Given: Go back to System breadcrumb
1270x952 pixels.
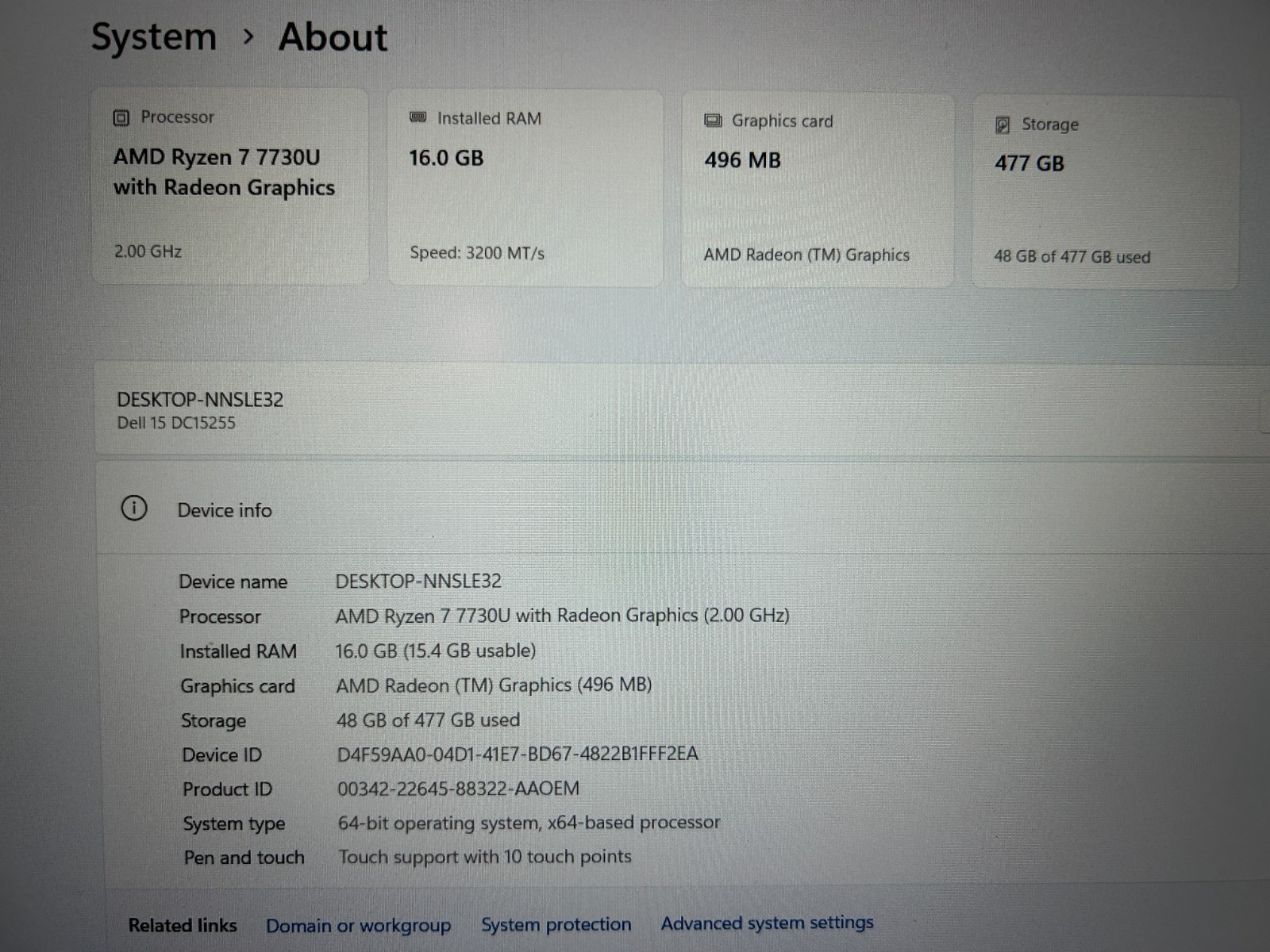Looking at the screenshot, I should pyautogui.click(x=154, y=36).
